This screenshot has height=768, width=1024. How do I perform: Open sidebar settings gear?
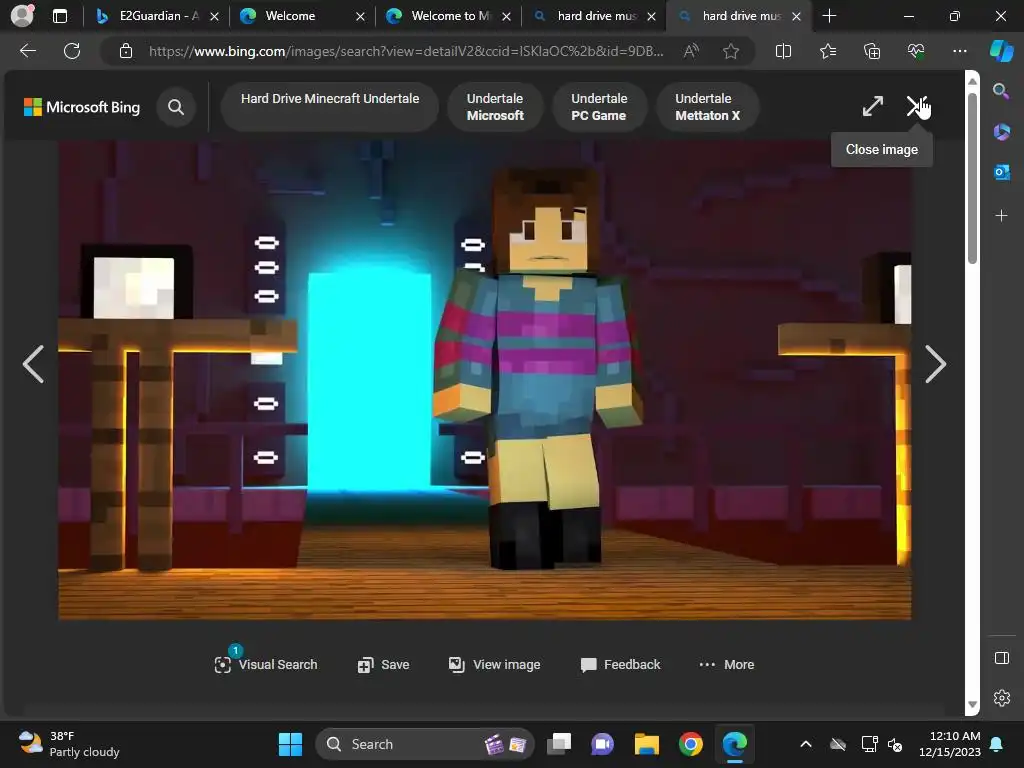tap(1001, 698)
